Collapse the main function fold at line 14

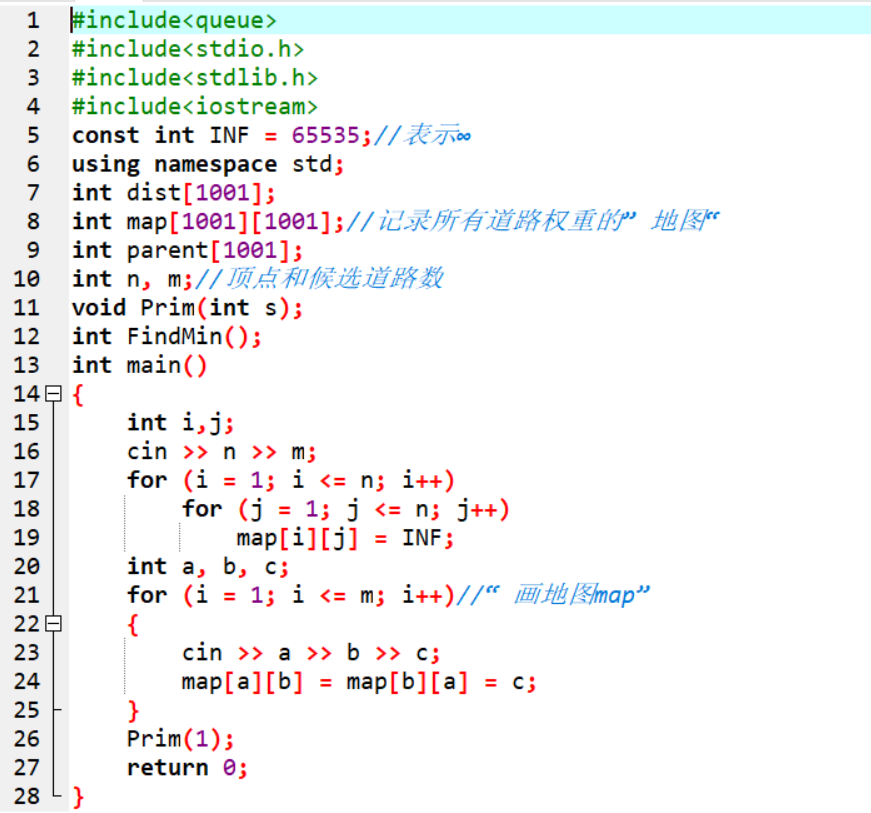click(53, 394)
